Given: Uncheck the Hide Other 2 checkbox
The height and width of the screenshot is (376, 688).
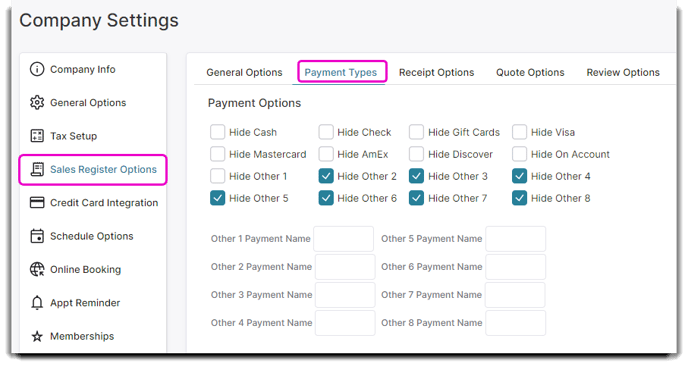Looking at the screenshot, I should 326,176.
